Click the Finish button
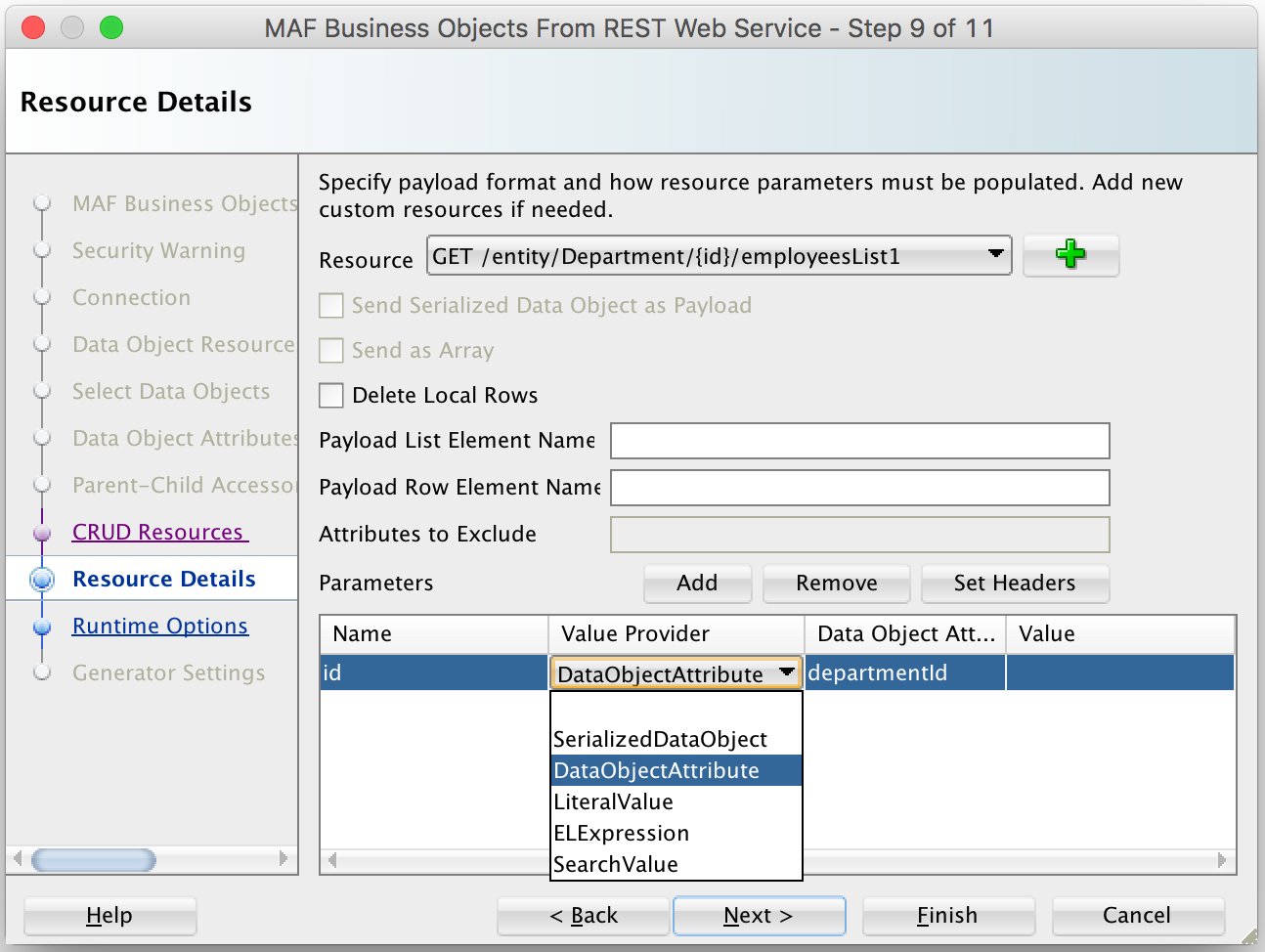 pyautogui.click(x=947, y=916)
